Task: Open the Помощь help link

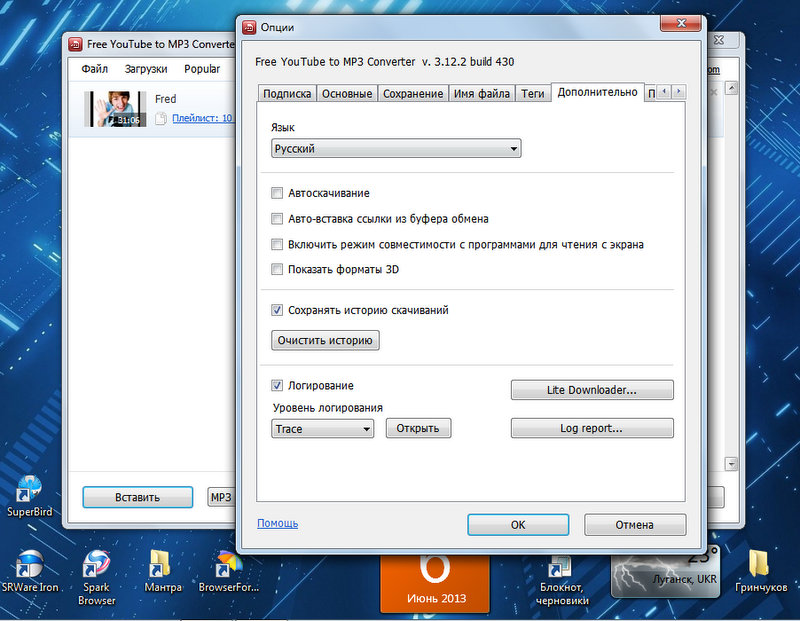Action: click(x=278, y=523)
